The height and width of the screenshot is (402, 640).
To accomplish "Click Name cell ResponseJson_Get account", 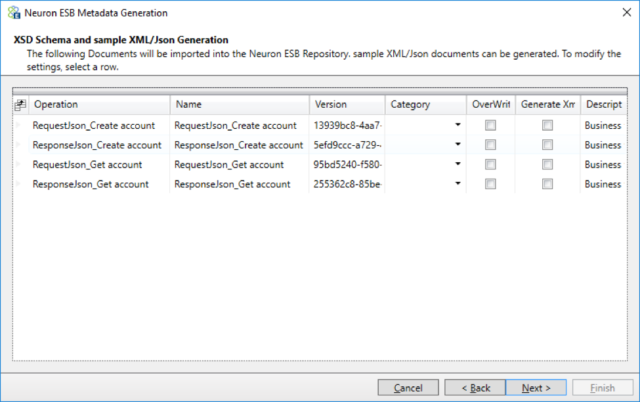I will tap(240, 184).
